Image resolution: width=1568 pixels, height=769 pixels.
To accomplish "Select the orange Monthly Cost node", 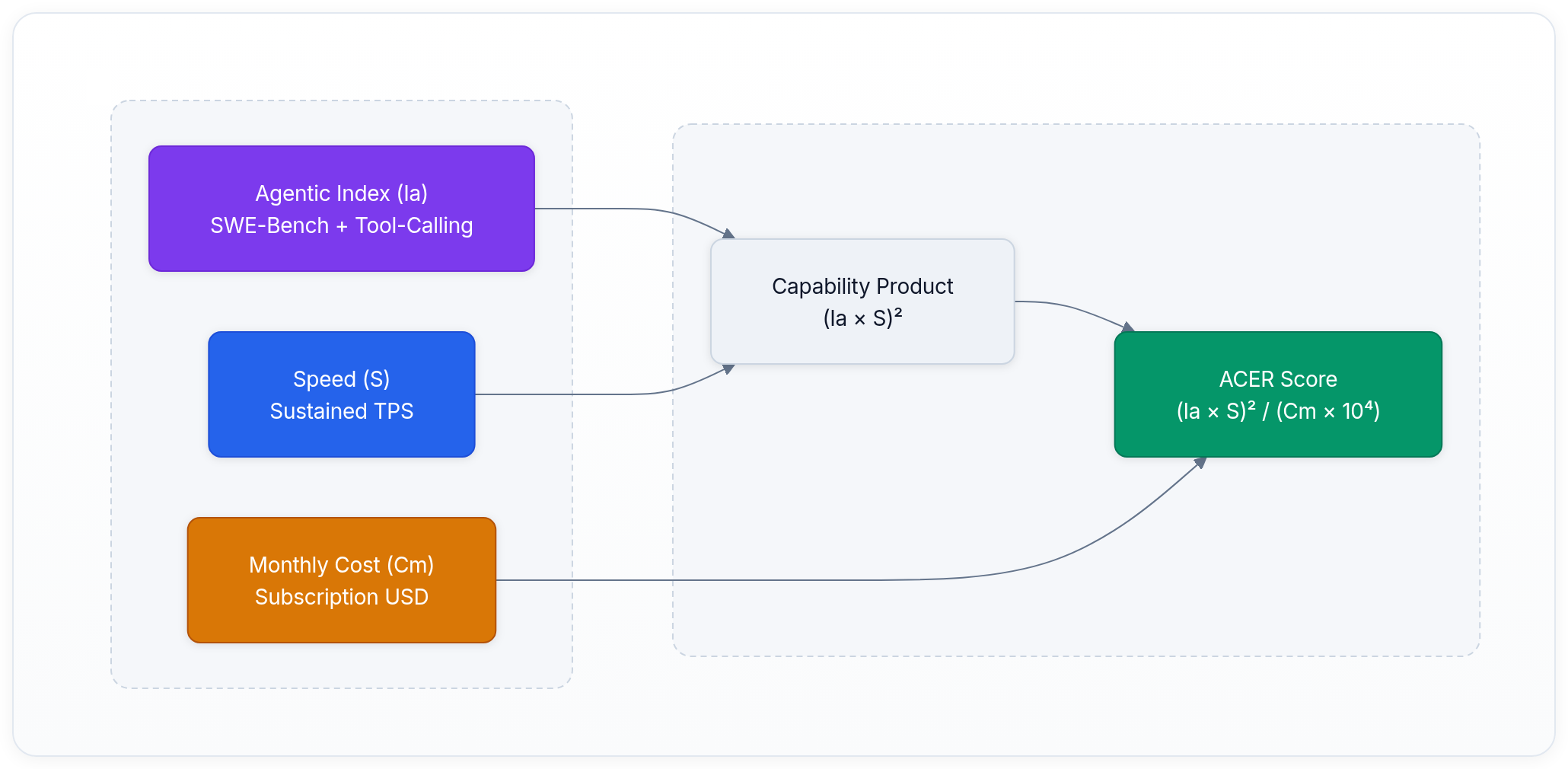I will coord(341,541).
